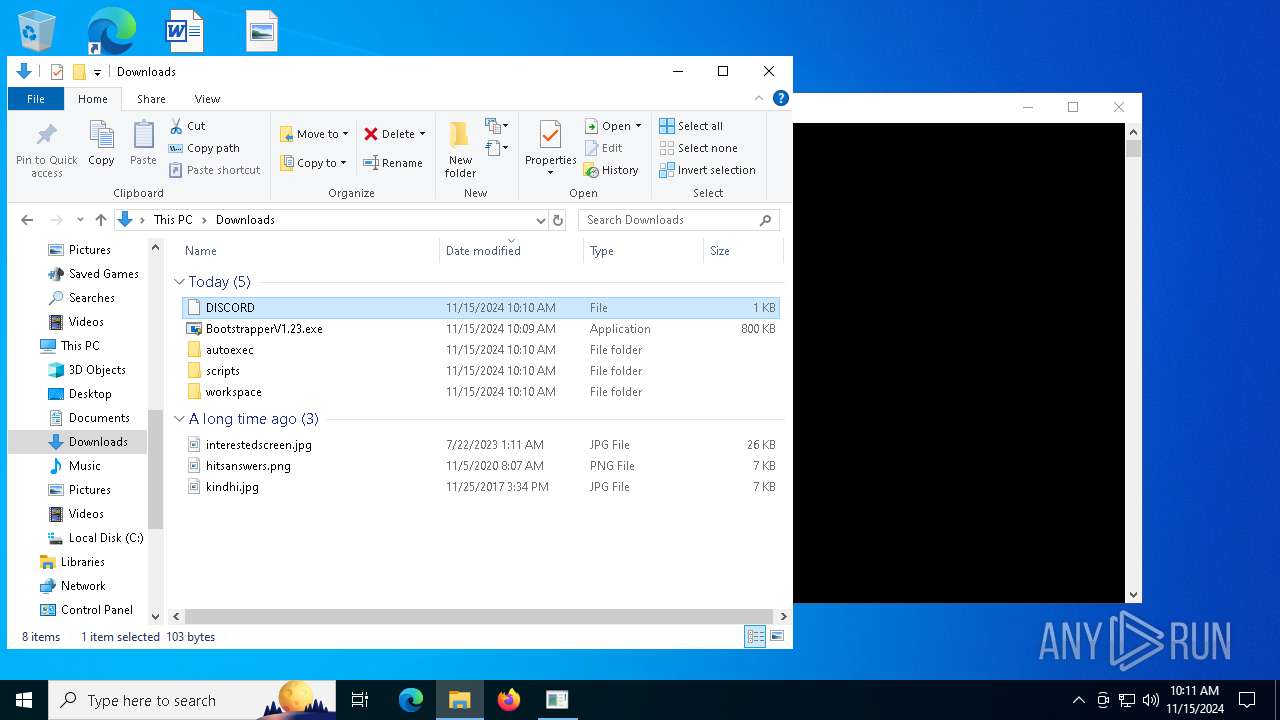Switch to Large icons view layout
This screenshot has height=720, width=1280.
coord(777,636)
